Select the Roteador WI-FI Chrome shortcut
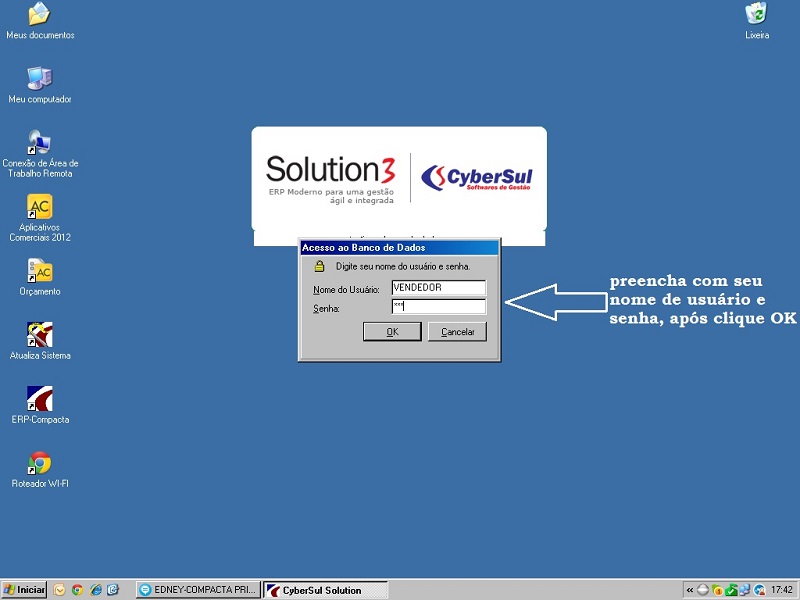Screen dimensions: 800x600 point(40,469)
